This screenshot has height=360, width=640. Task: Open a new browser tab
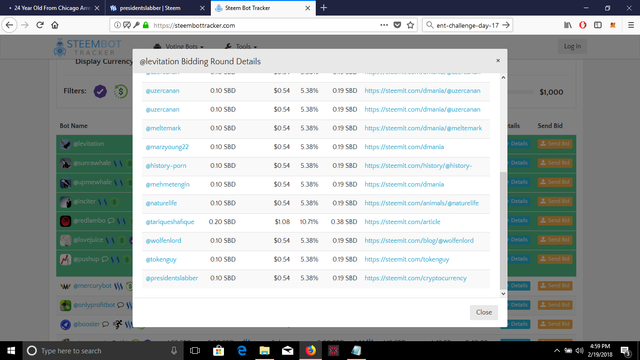324,8
